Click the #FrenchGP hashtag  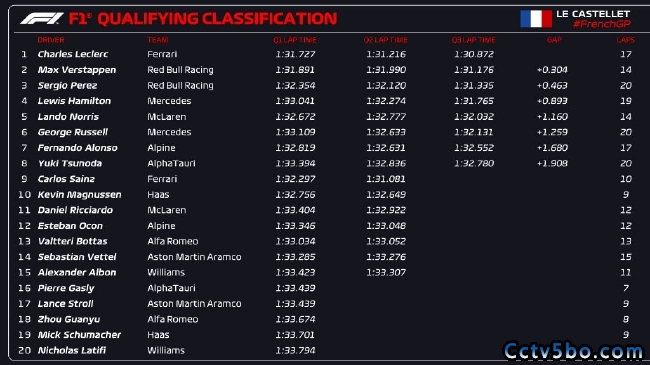click(x=602, y=24)
